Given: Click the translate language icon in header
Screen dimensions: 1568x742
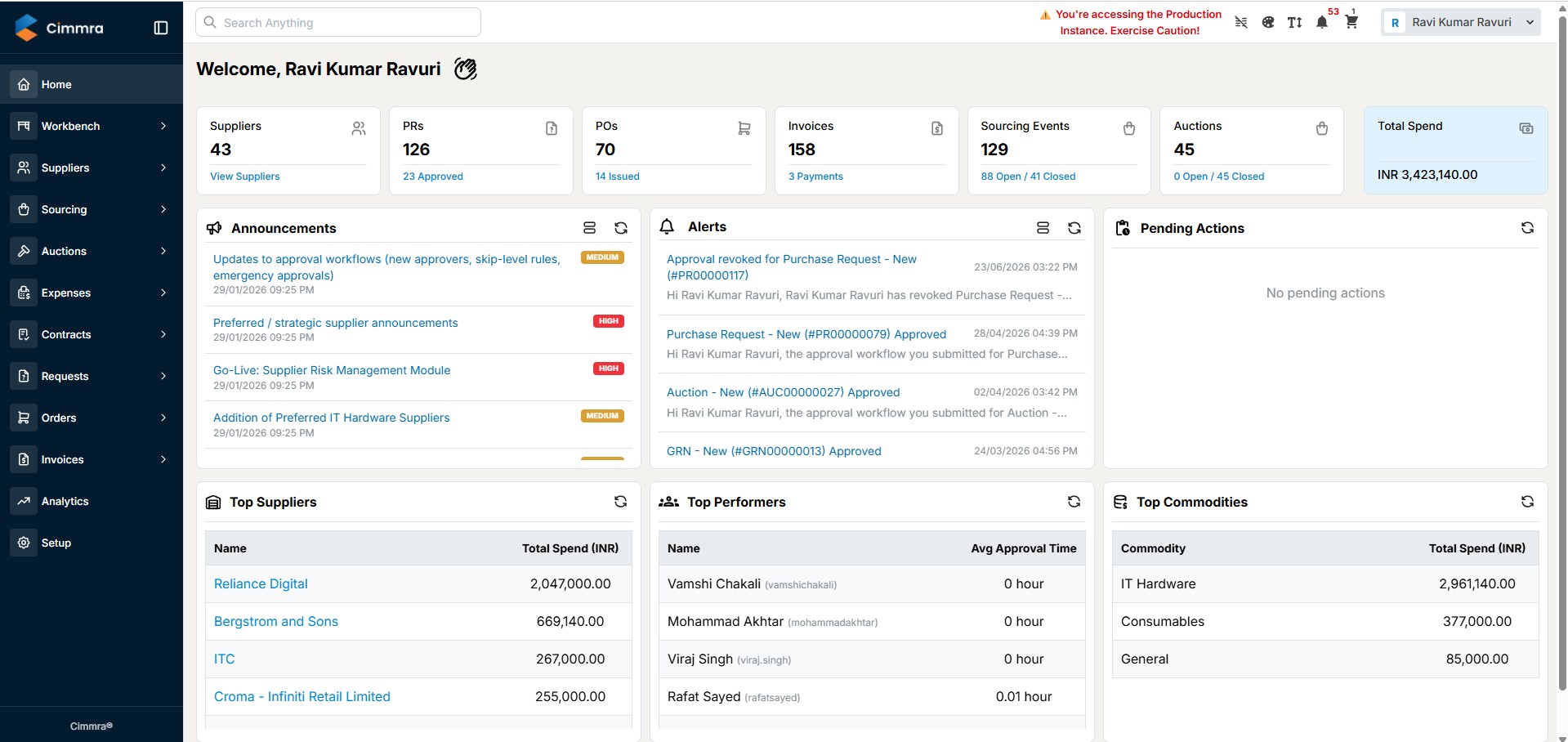Looking at the screenshot, I should click(x=1241, y=22).
